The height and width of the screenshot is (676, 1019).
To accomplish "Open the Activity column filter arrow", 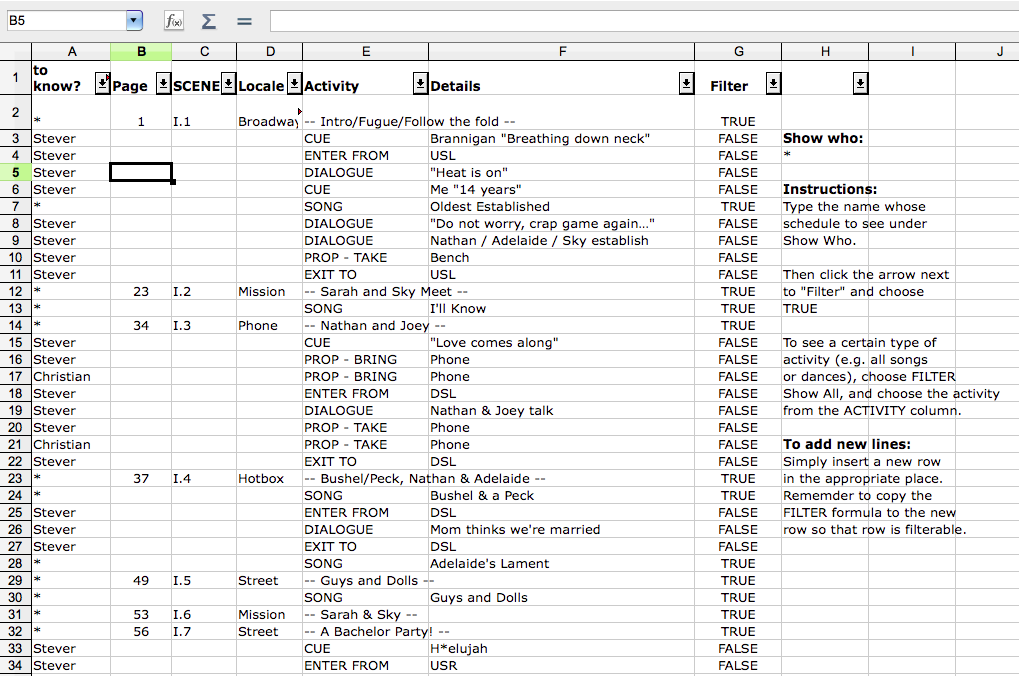I will pyautogui.click(x=420, y=84).
